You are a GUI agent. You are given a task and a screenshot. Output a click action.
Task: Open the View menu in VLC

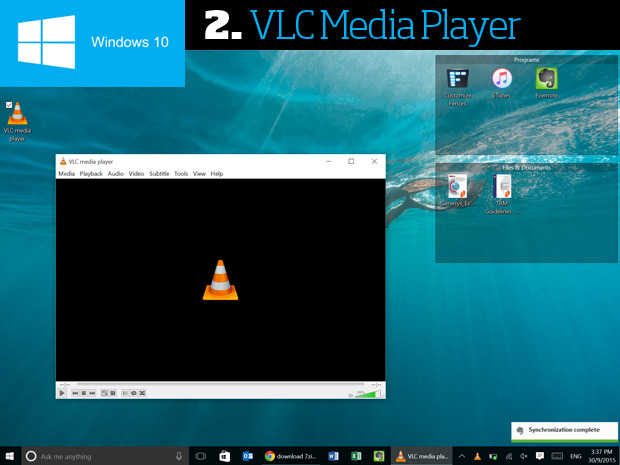(199, 174)
